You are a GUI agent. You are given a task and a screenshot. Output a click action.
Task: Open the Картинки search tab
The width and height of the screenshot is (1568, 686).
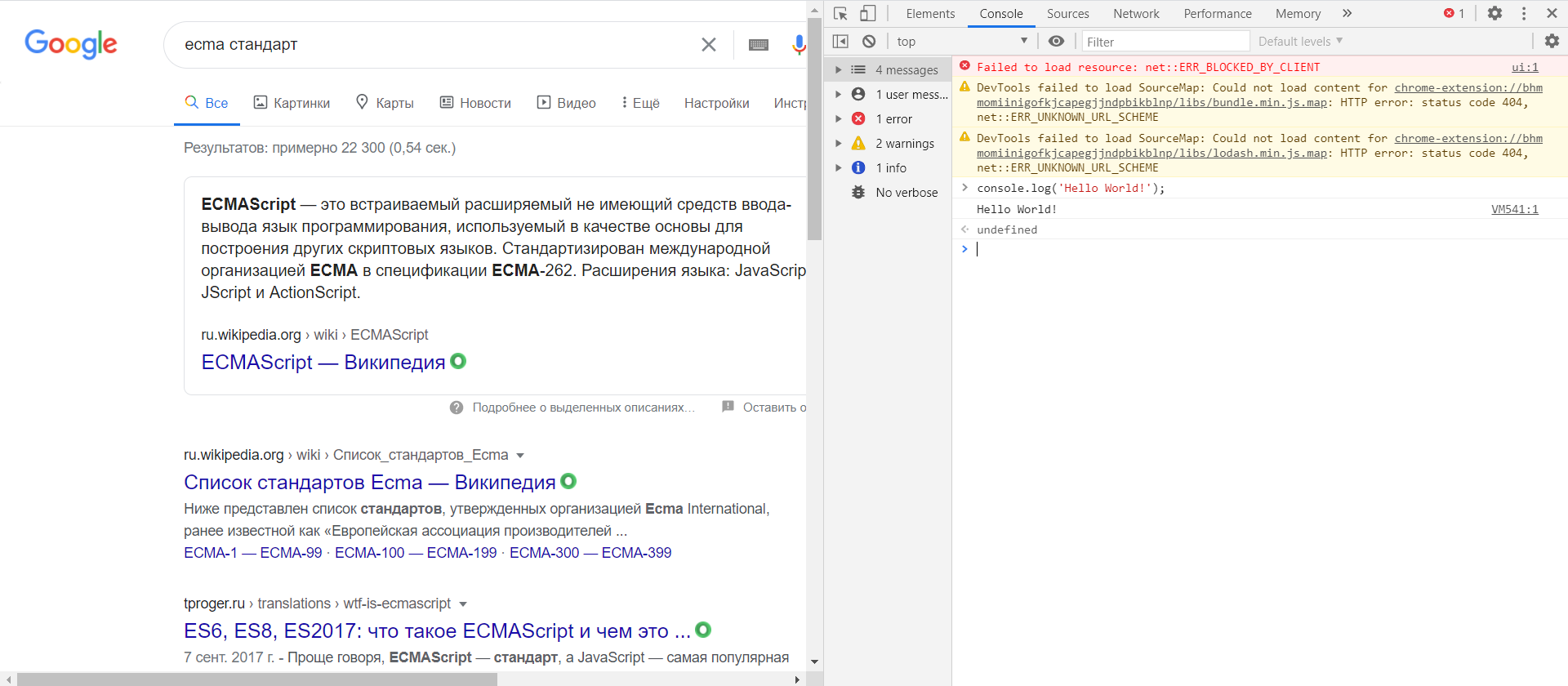click(x=292, y=103)
